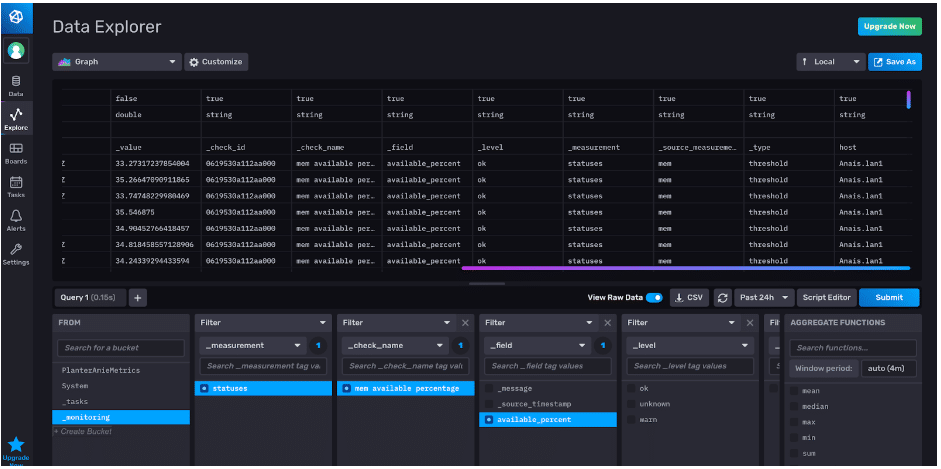The height and width of the screenshot is (469, 941).
Task: Submit the query
Action: [x=889, y=297]
